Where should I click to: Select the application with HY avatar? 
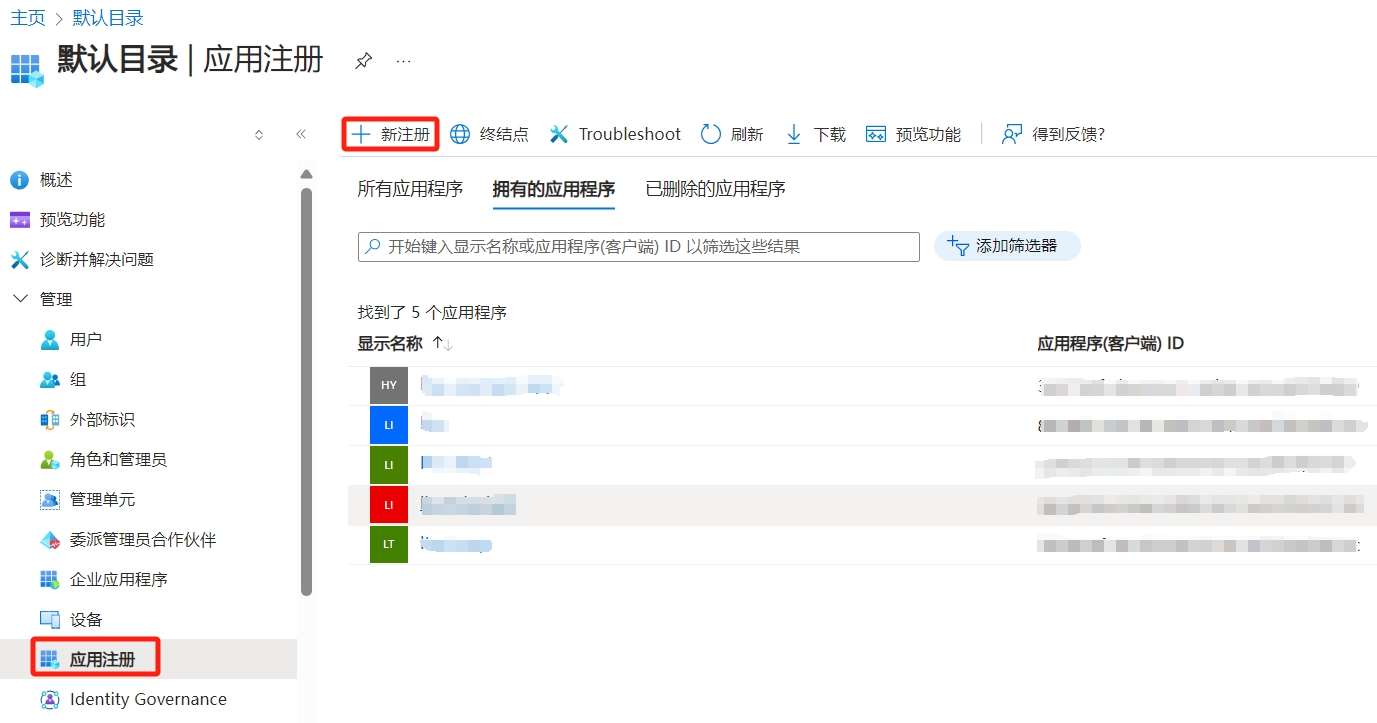pos(389,385)
